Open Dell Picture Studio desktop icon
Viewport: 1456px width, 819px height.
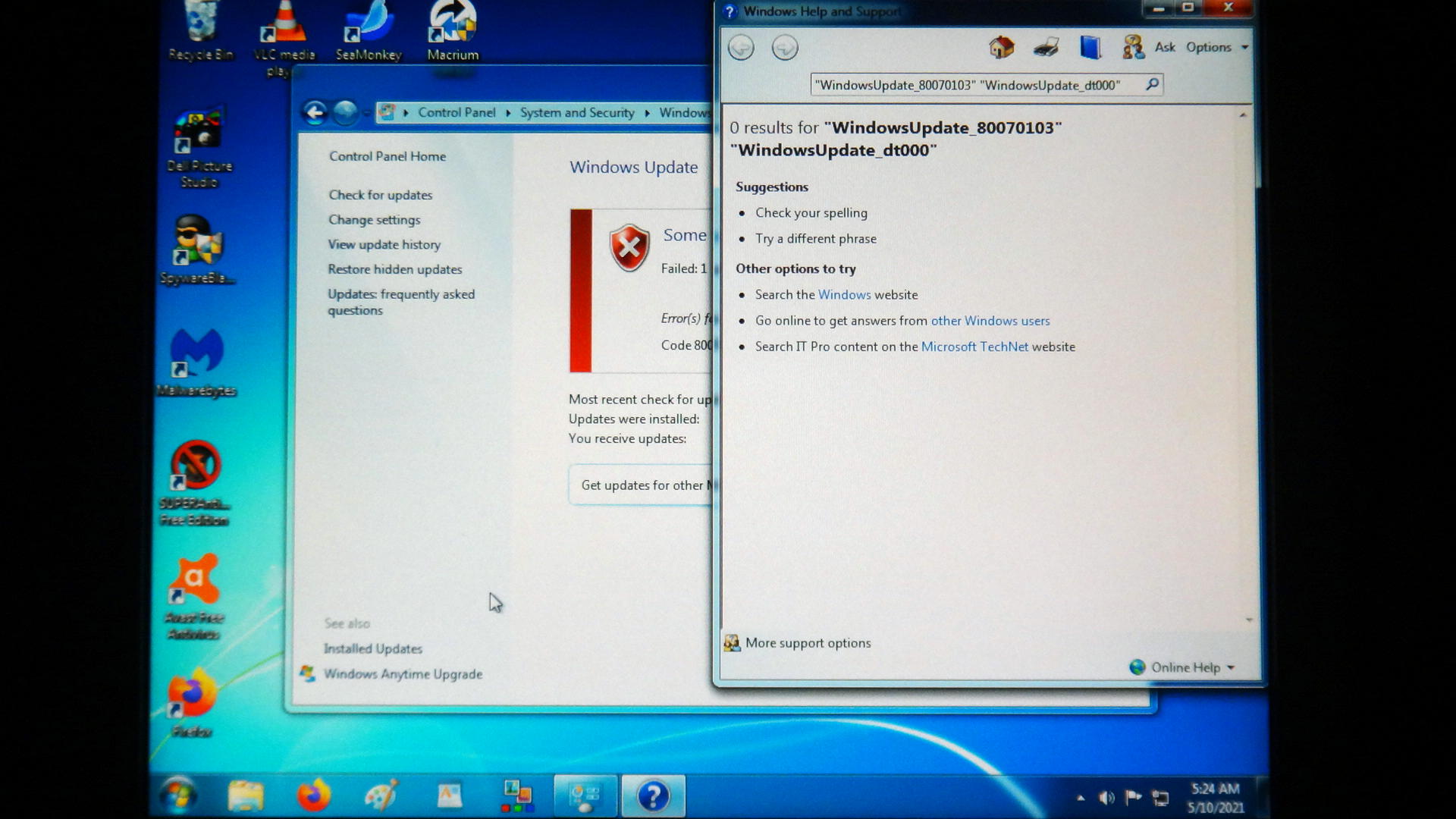click(x=199, y=148)
